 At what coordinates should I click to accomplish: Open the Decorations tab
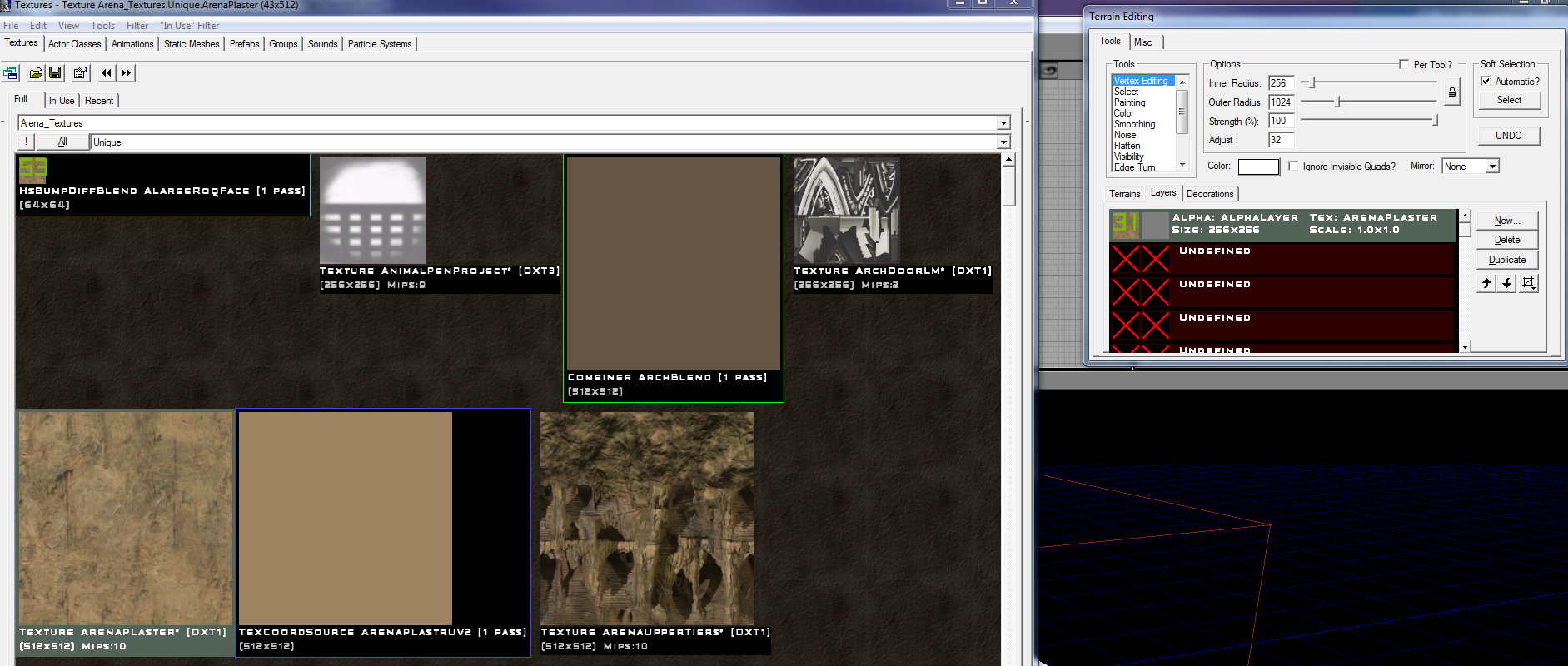pos(1209,194)
